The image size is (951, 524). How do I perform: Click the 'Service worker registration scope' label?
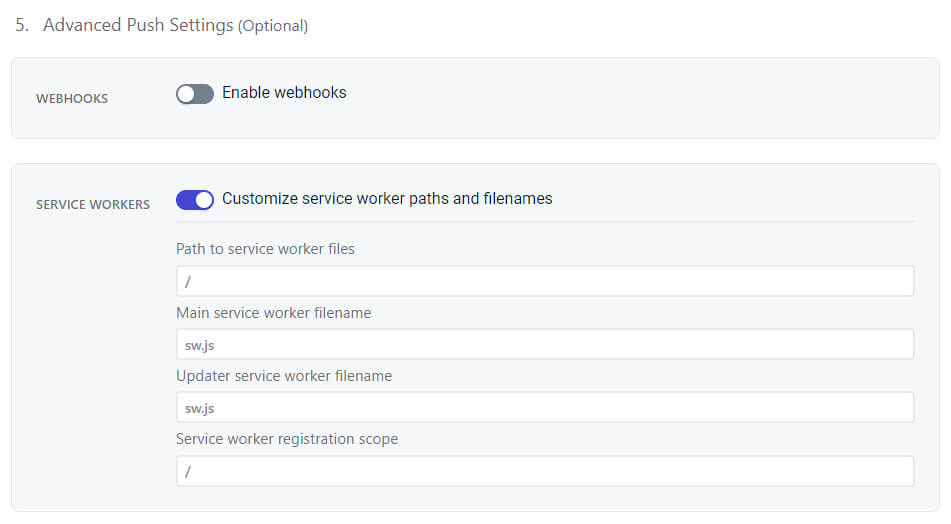pos(287,439)
